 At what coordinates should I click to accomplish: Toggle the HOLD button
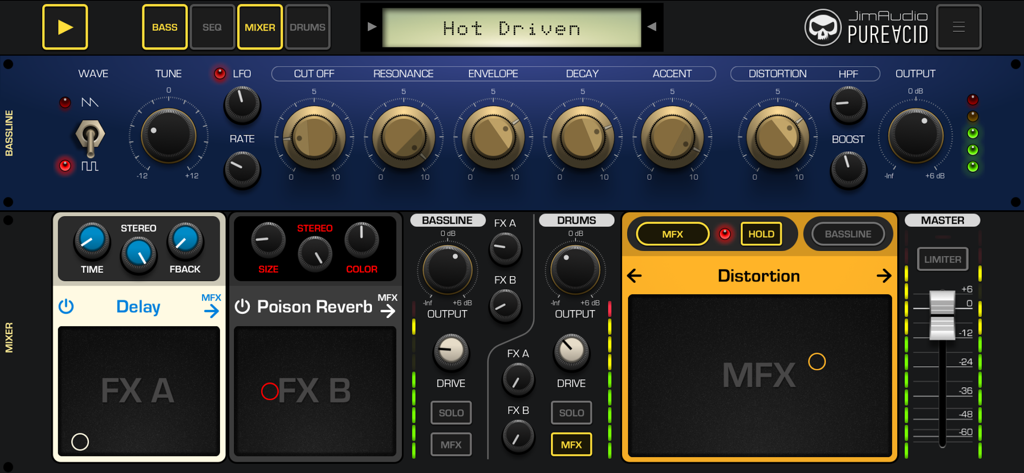point(761,234)
